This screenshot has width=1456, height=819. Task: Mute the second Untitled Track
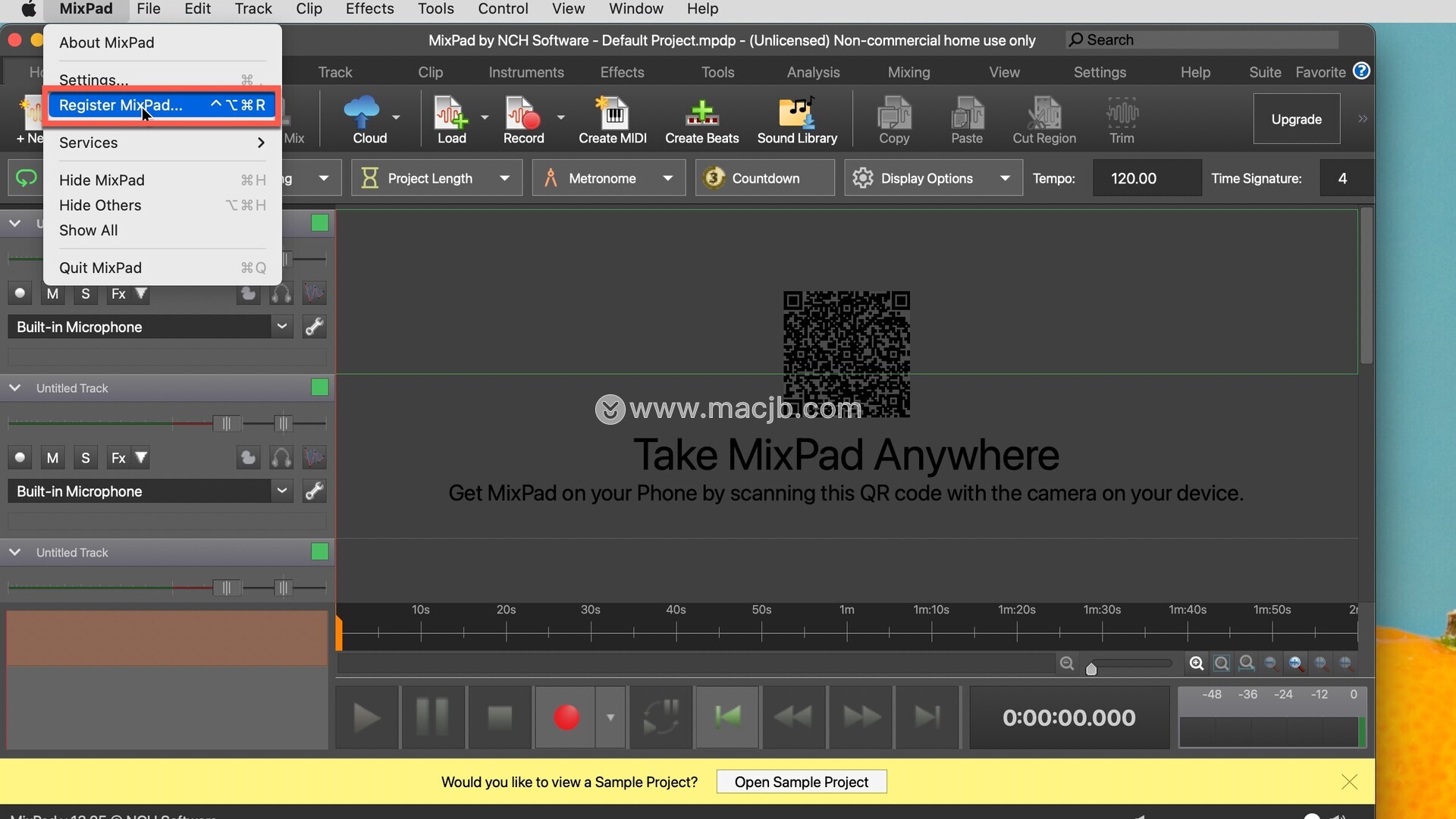52,458
